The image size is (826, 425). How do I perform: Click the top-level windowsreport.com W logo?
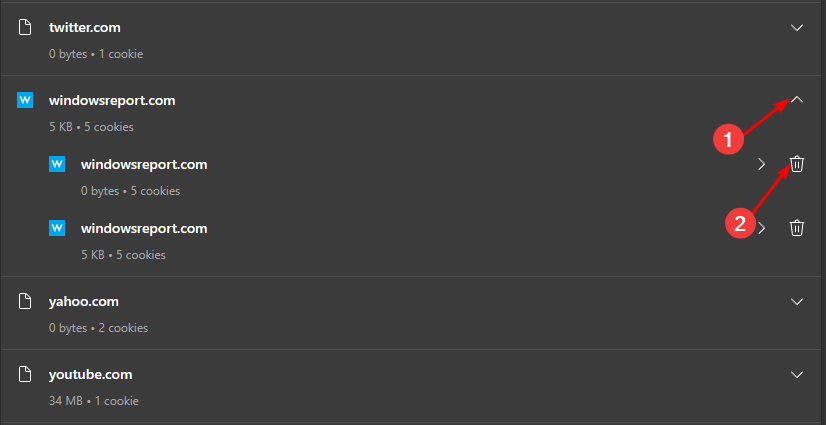(25, 100)
